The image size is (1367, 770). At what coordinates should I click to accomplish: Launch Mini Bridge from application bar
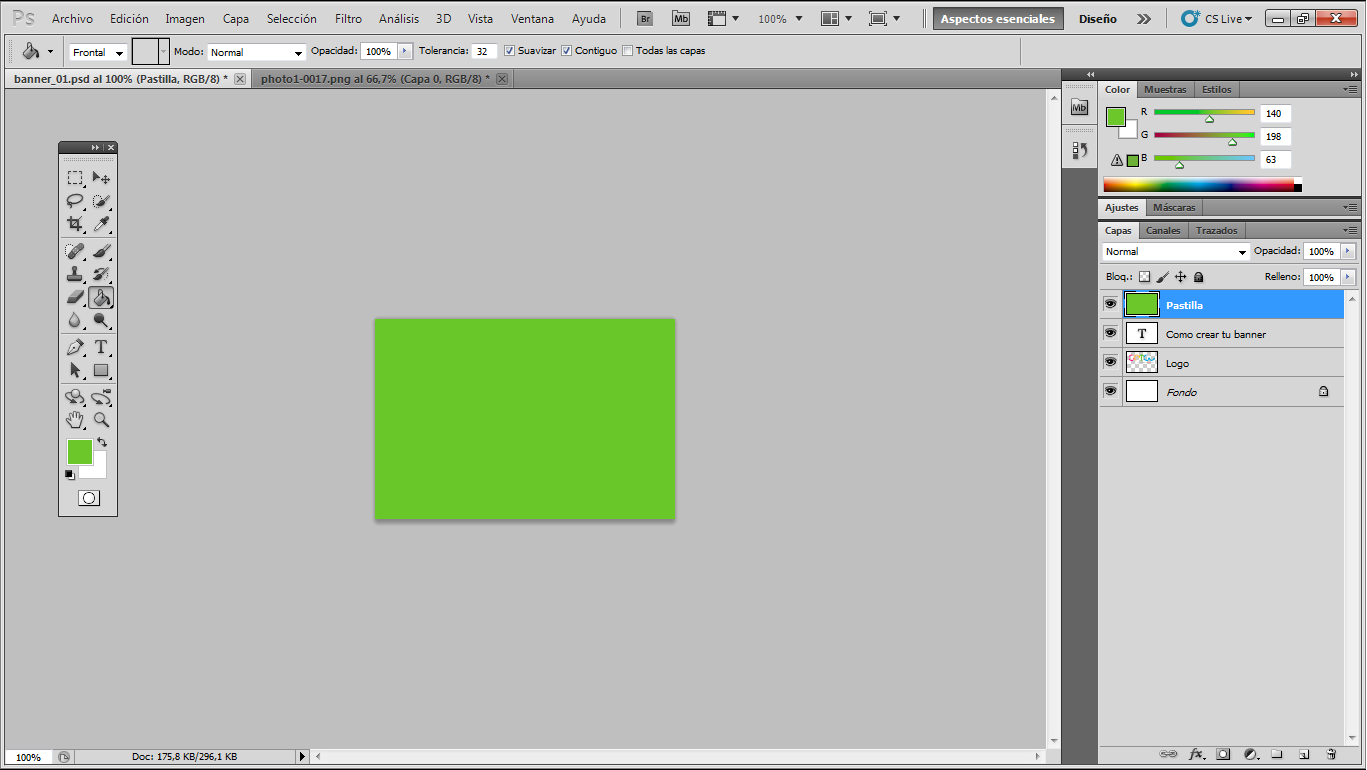tap(681, 18)
